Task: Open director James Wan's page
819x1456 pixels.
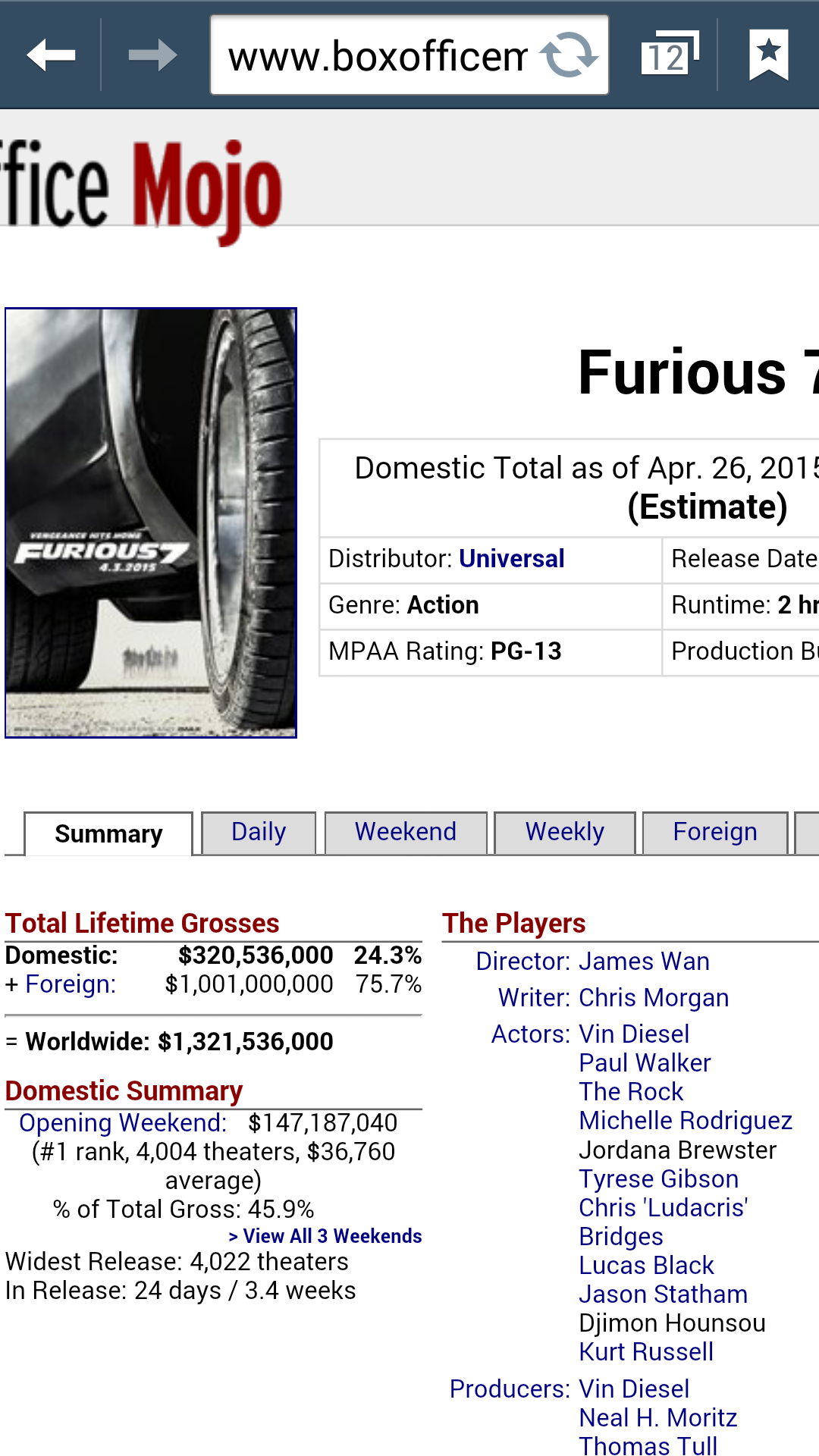Action: click(x=644, y=962)
